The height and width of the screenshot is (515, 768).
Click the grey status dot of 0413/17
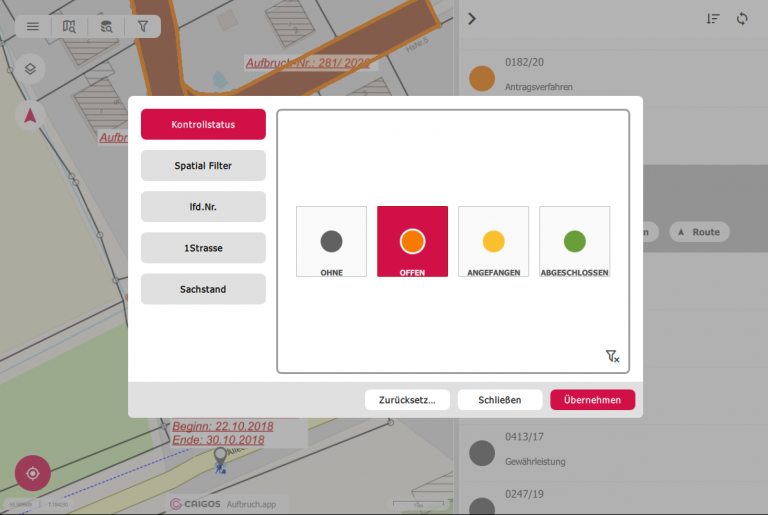pyautogui.click(x=482, y=453)
